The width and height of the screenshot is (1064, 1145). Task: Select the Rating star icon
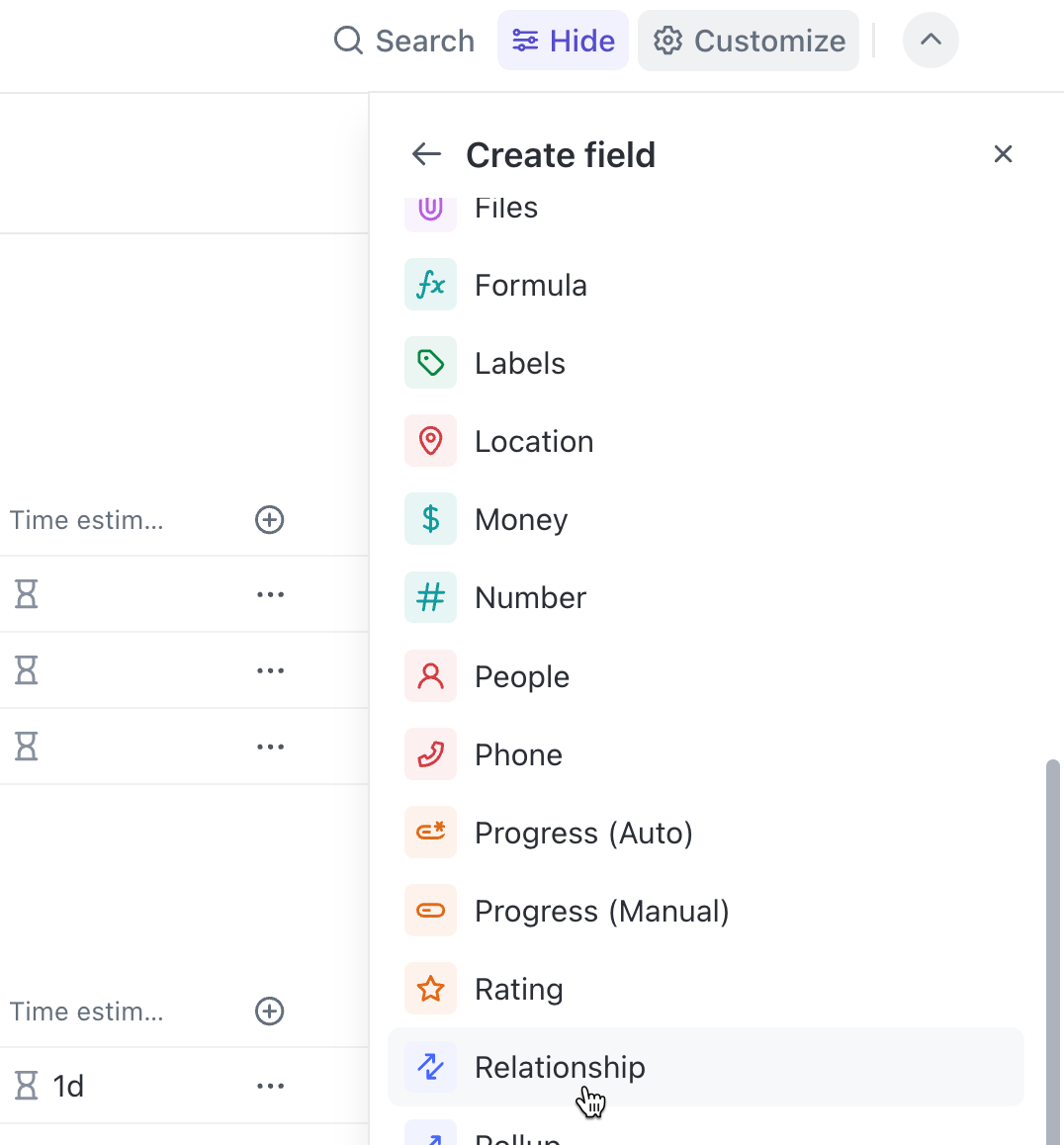[430, 989]
